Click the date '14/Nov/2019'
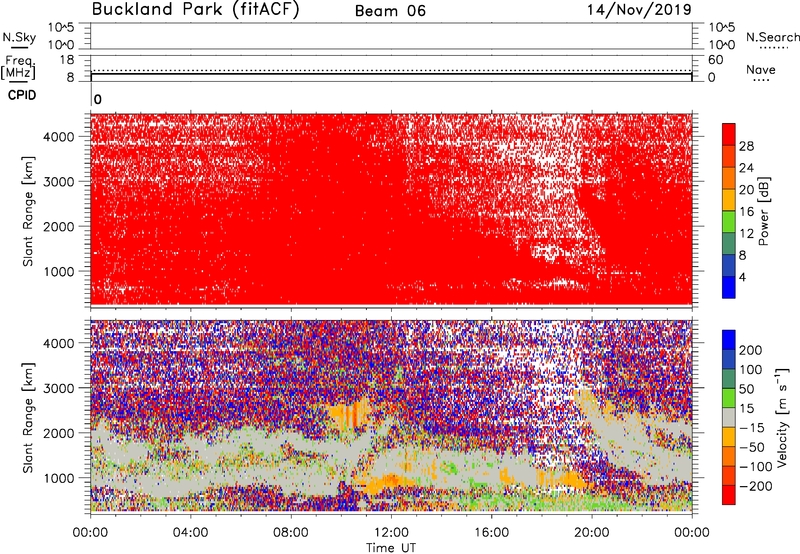Viewport: 800px width, 554px height. coord(639,9)
